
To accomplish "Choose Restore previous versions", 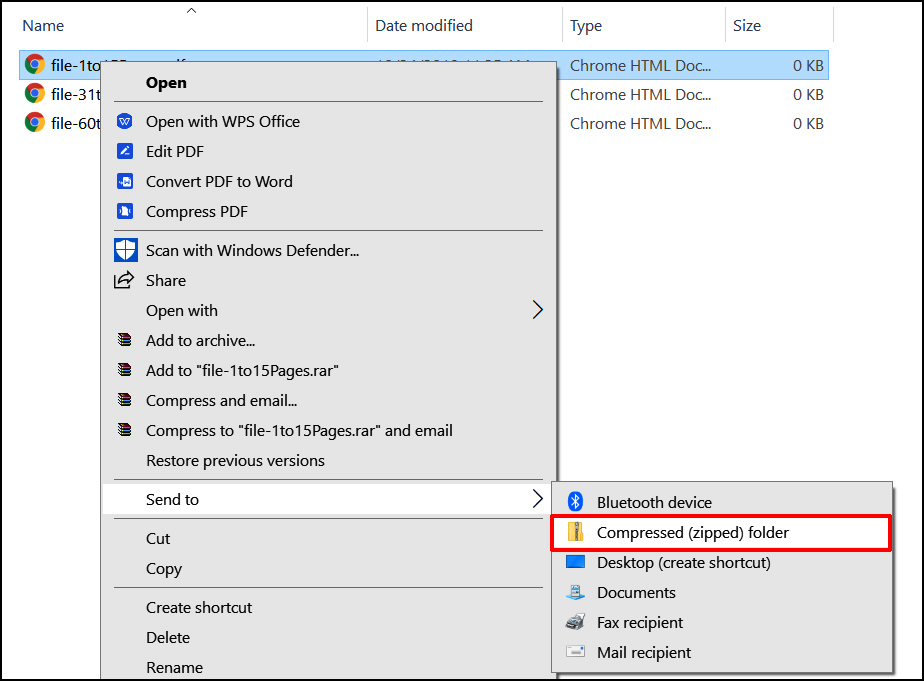I will pos(235,460).
